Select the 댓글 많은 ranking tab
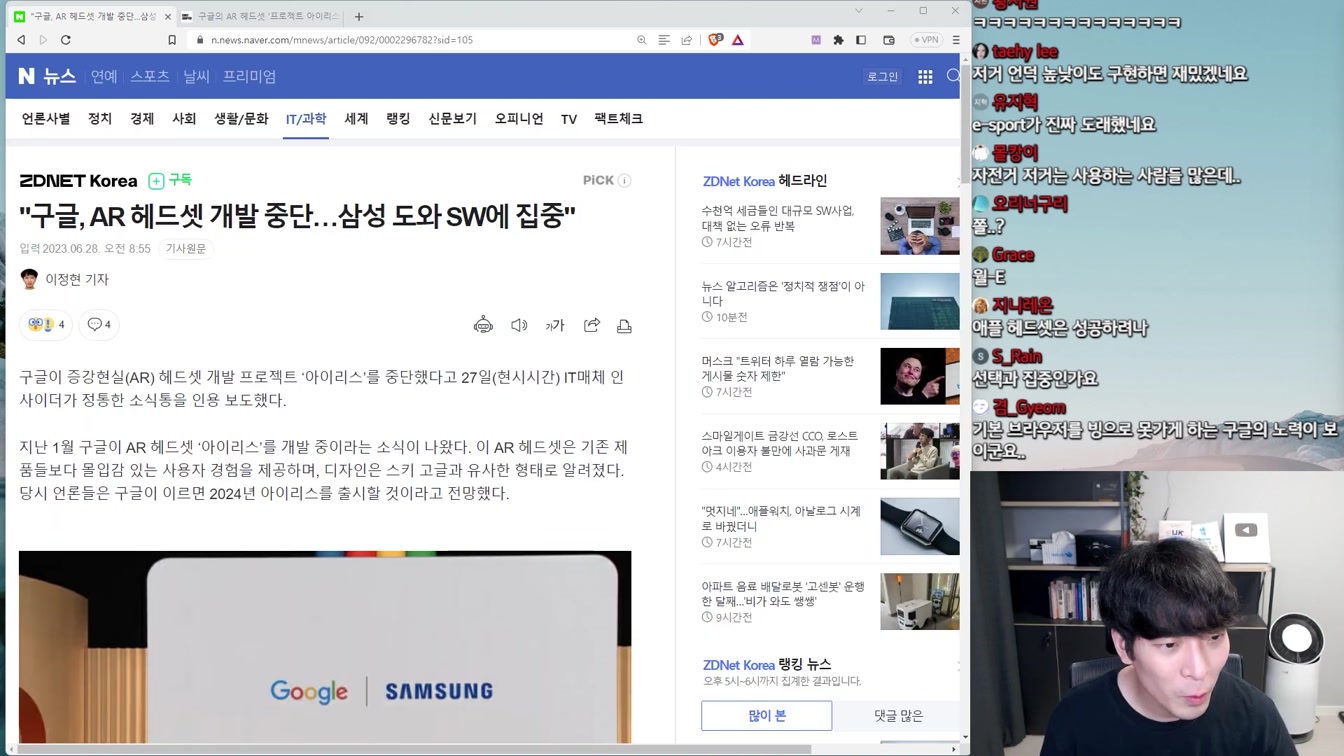Screen dimensions: 1344x756 (x=898, y=715)
